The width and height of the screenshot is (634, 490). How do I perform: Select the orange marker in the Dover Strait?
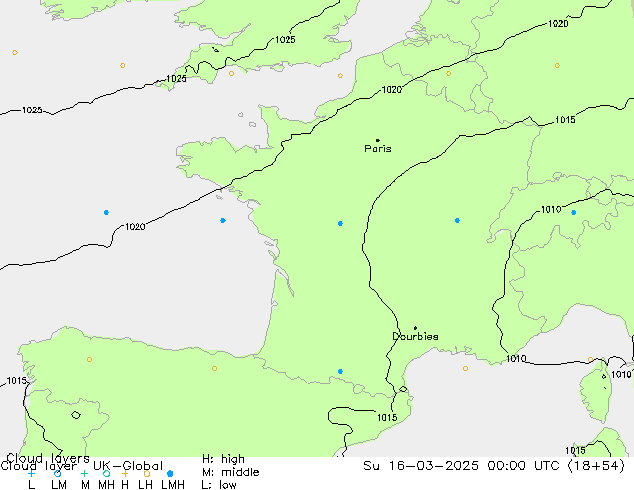point(340,76)
